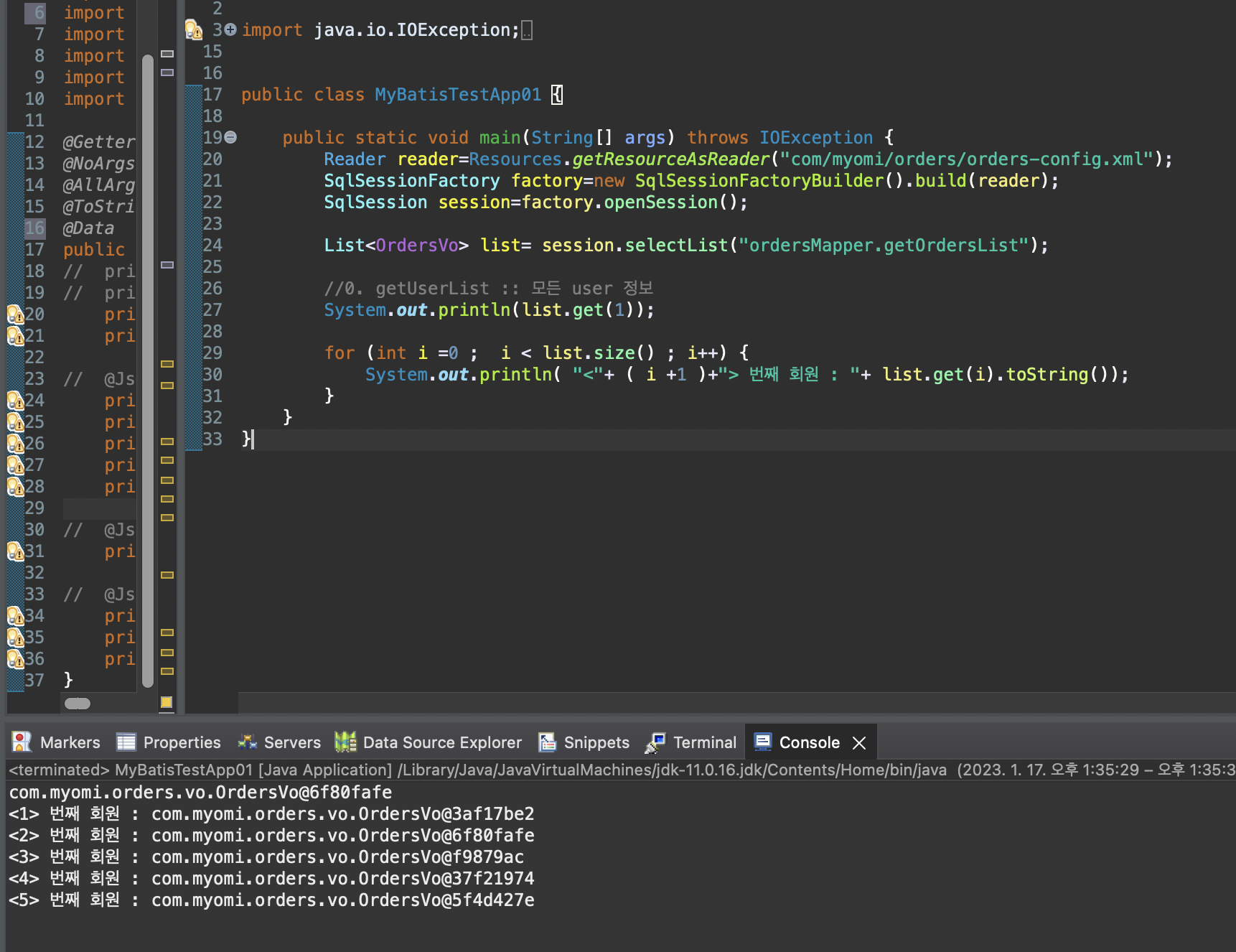Click the Console view monitor icon
The width and height of the screenshot is (1236, 952).
pyautogui.click(x=763, y=742)
